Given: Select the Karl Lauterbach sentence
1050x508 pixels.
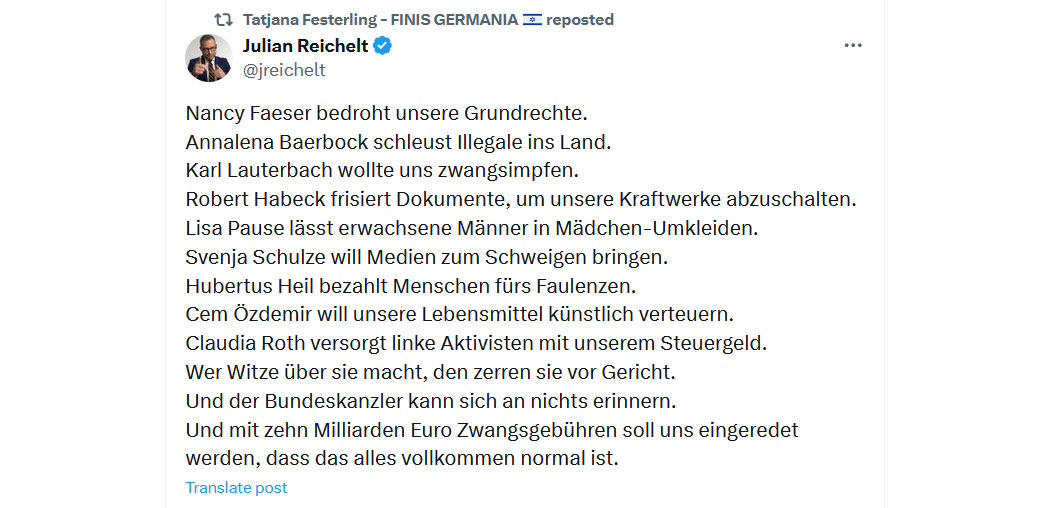Looking at the screenshot, I should click(x=382, y=171).
